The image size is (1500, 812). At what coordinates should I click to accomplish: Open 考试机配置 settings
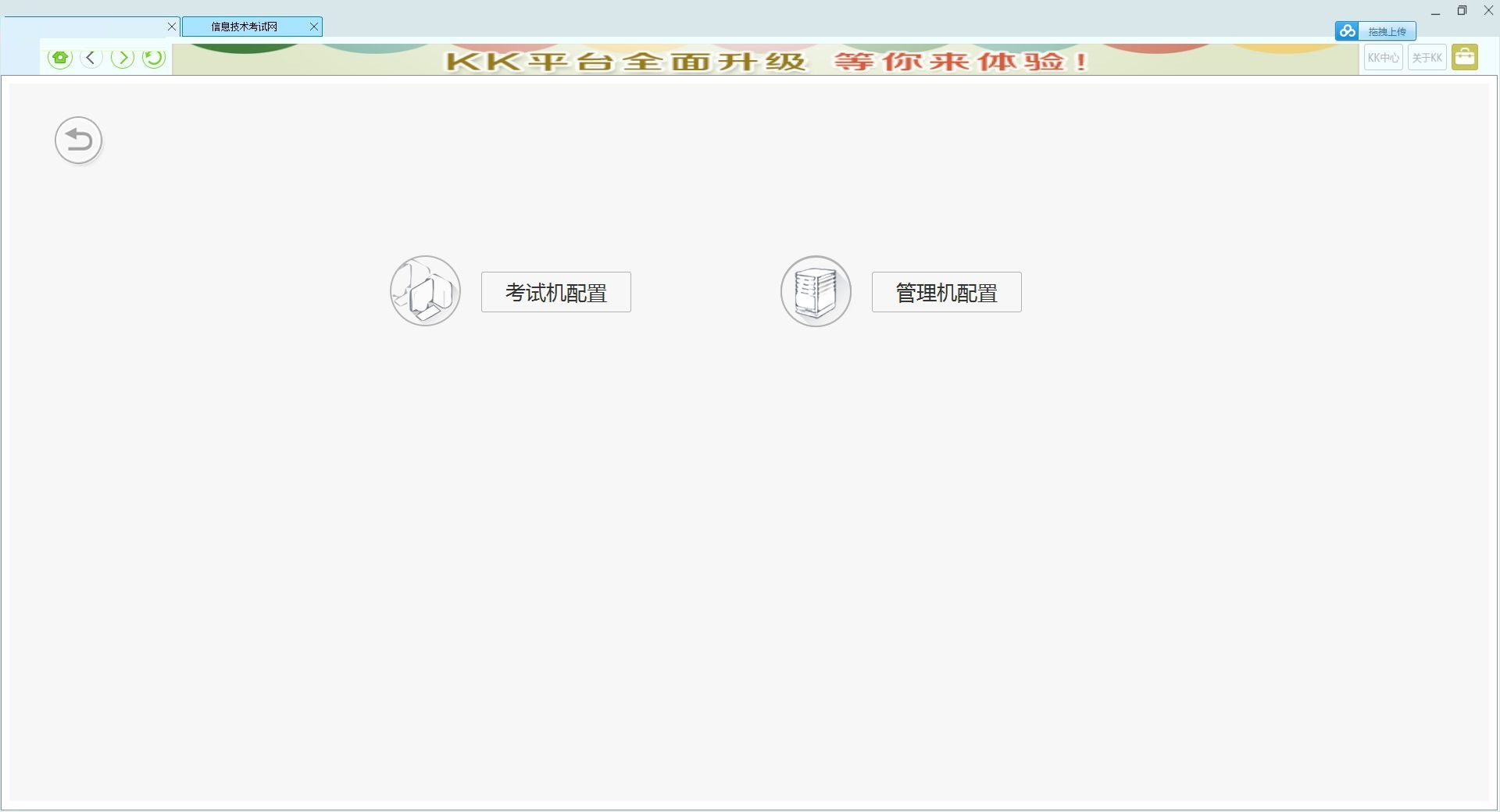[x=556, y=292]
